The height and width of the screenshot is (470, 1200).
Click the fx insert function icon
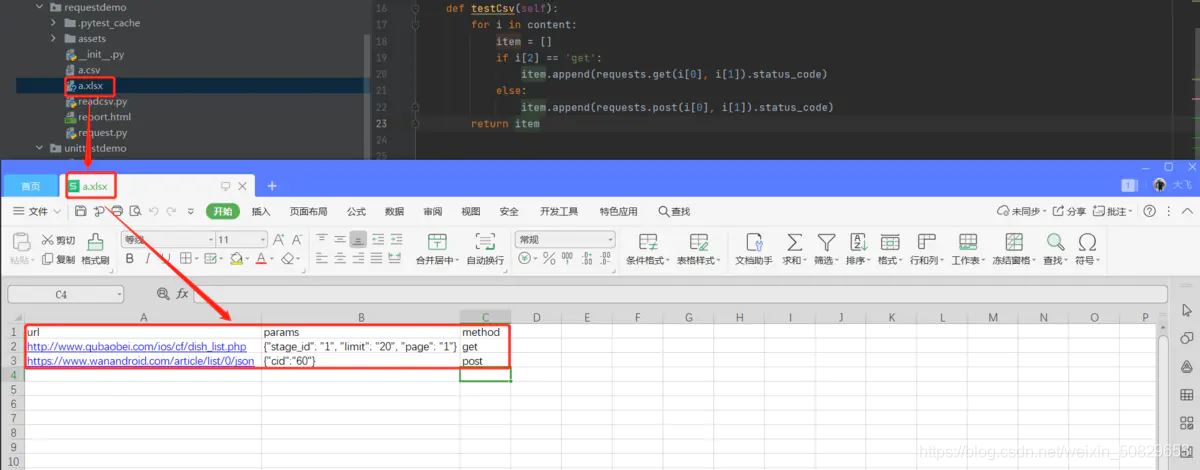click(x=182, y=294)
